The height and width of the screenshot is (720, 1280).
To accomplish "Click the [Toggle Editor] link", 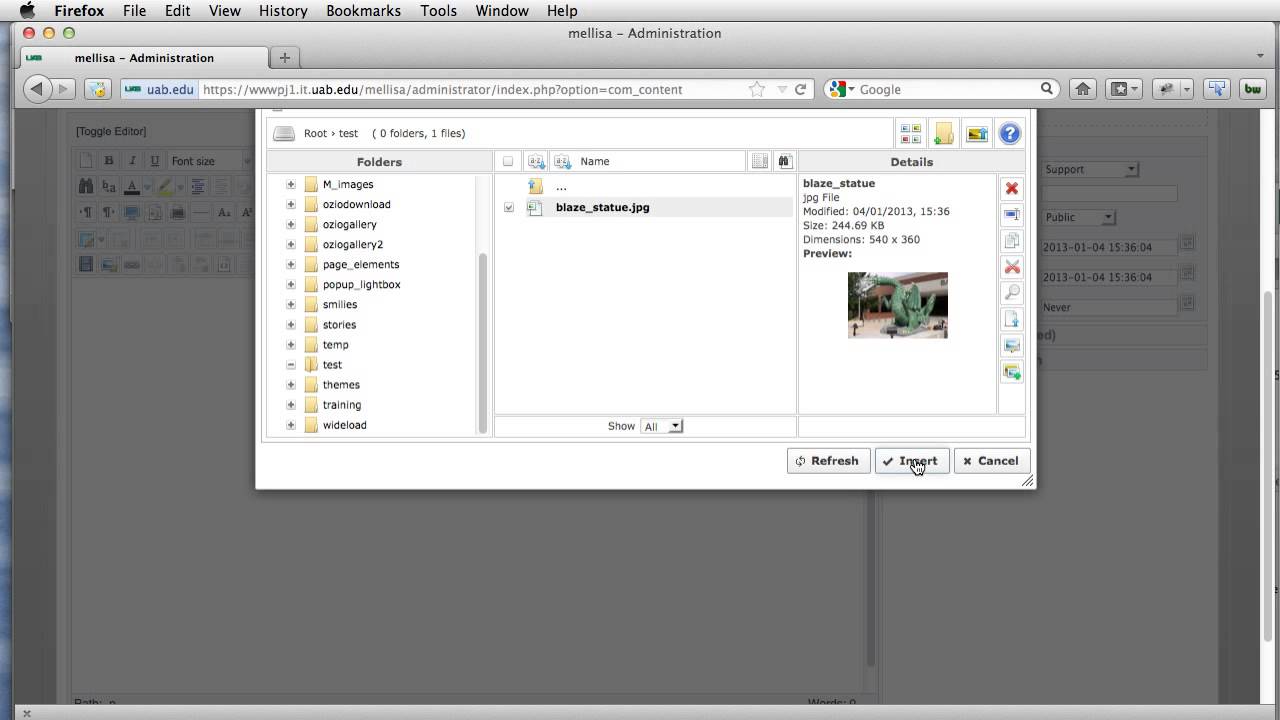I will (111, 131).
